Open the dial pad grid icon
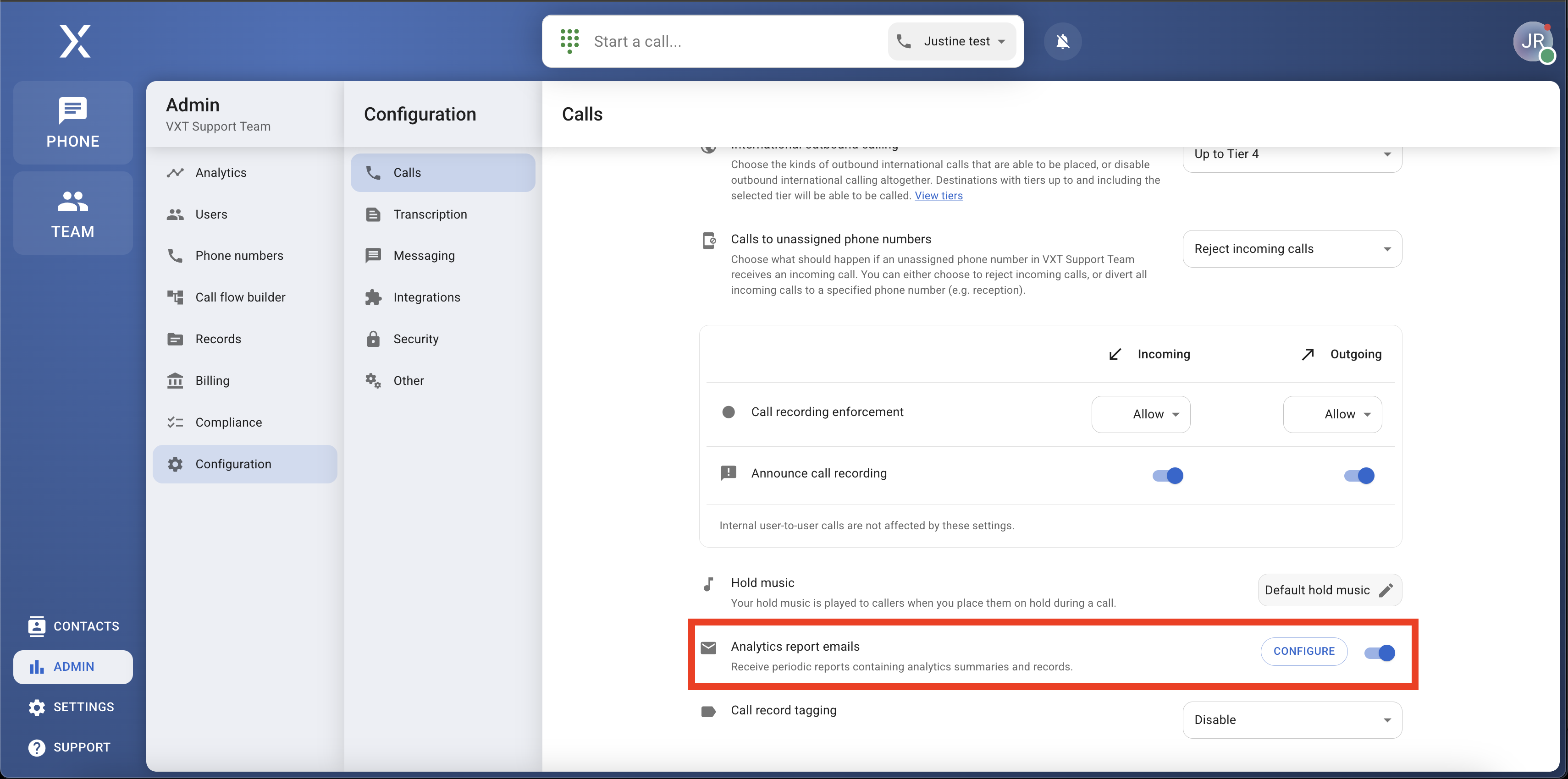1568x779 pixels. pyautogui.click(x=569, y=41)
